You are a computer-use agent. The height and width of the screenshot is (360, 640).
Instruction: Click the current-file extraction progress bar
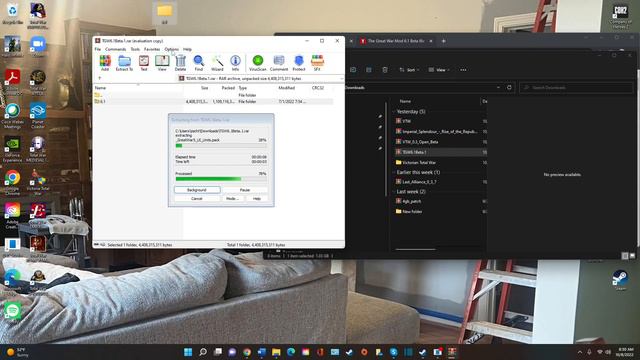pyautogui.click(x=221, y=146)
